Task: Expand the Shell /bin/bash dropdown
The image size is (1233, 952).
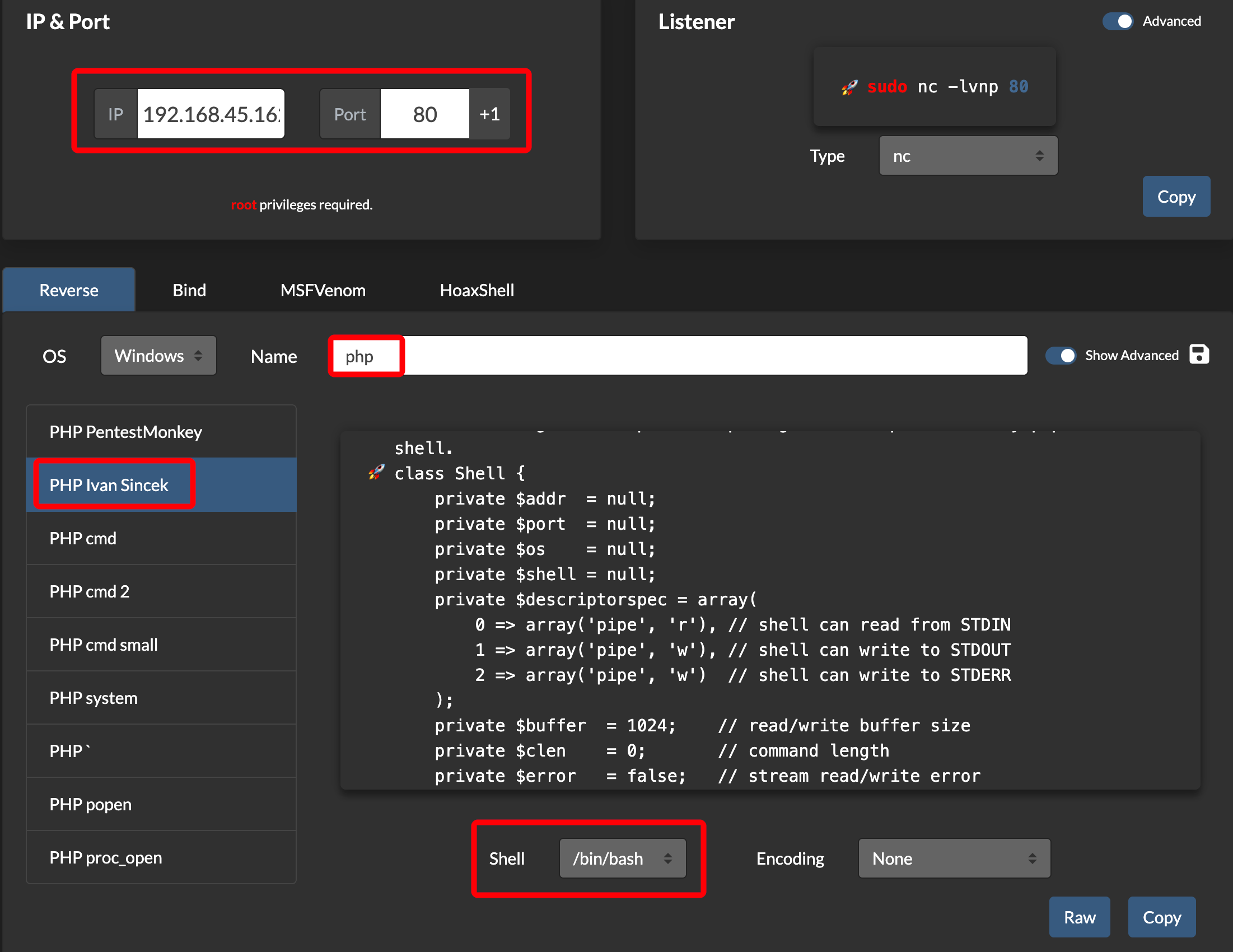Action: point(622,858)
